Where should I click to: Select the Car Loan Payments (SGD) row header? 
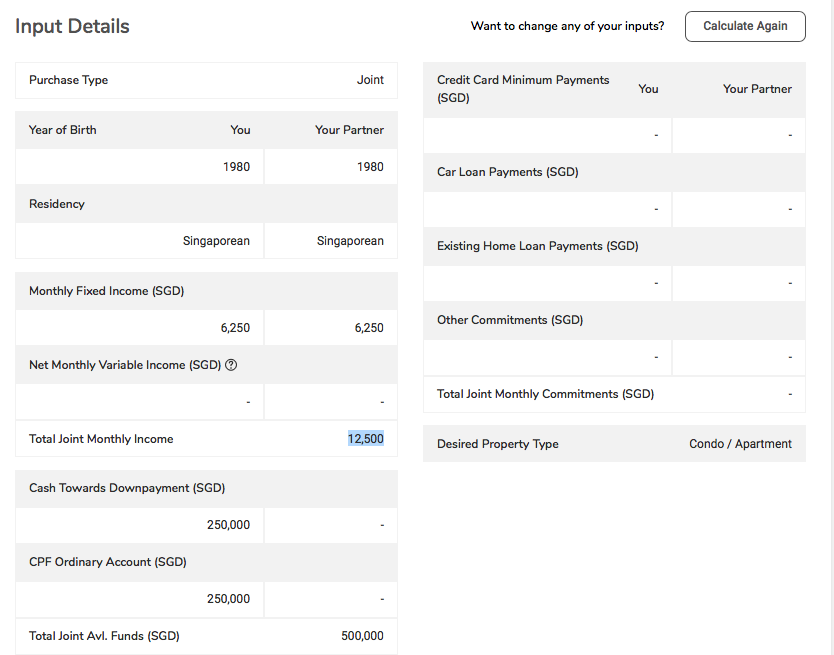[507, 172]
